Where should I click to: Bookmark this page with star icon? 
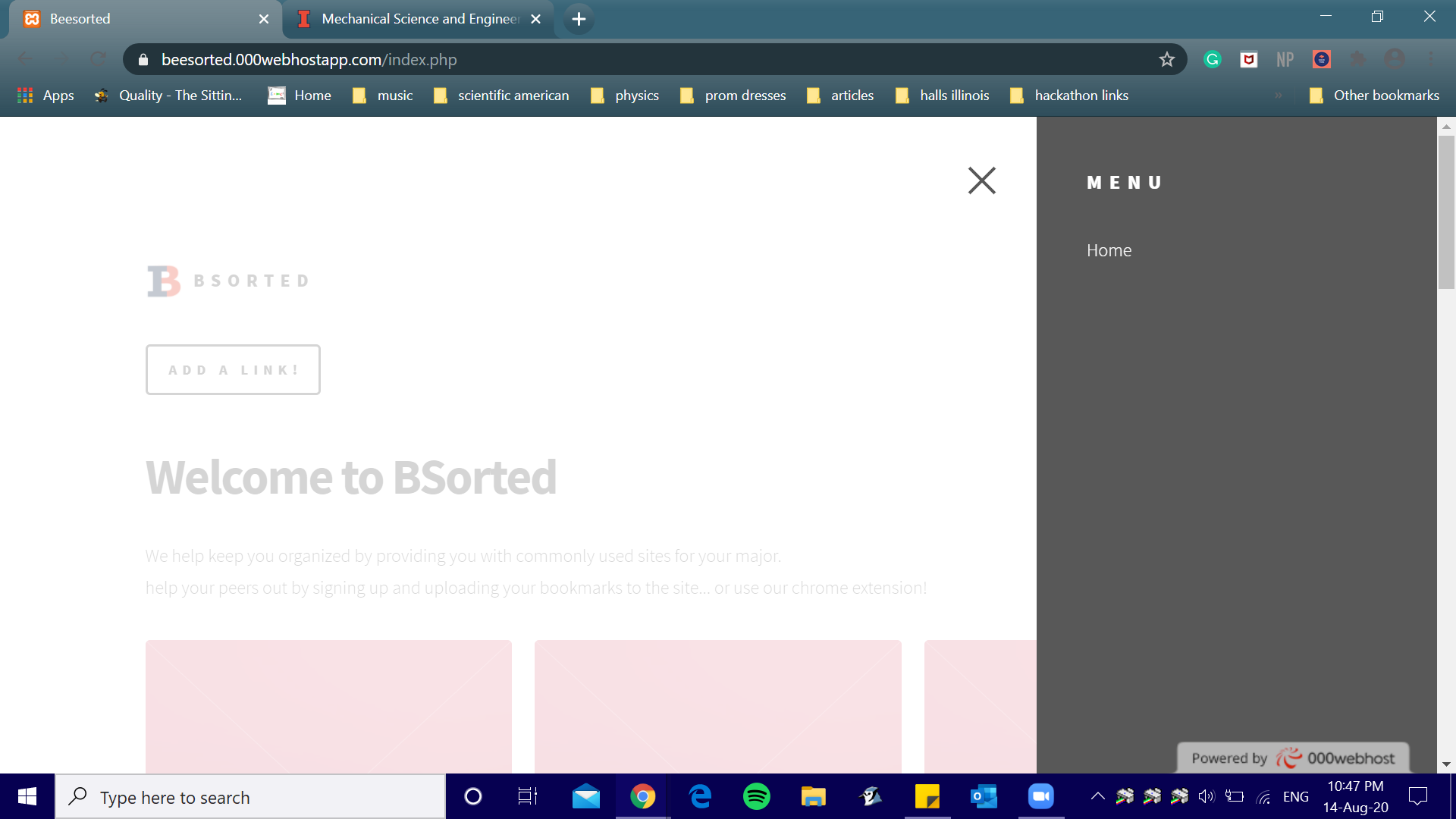1166,60
